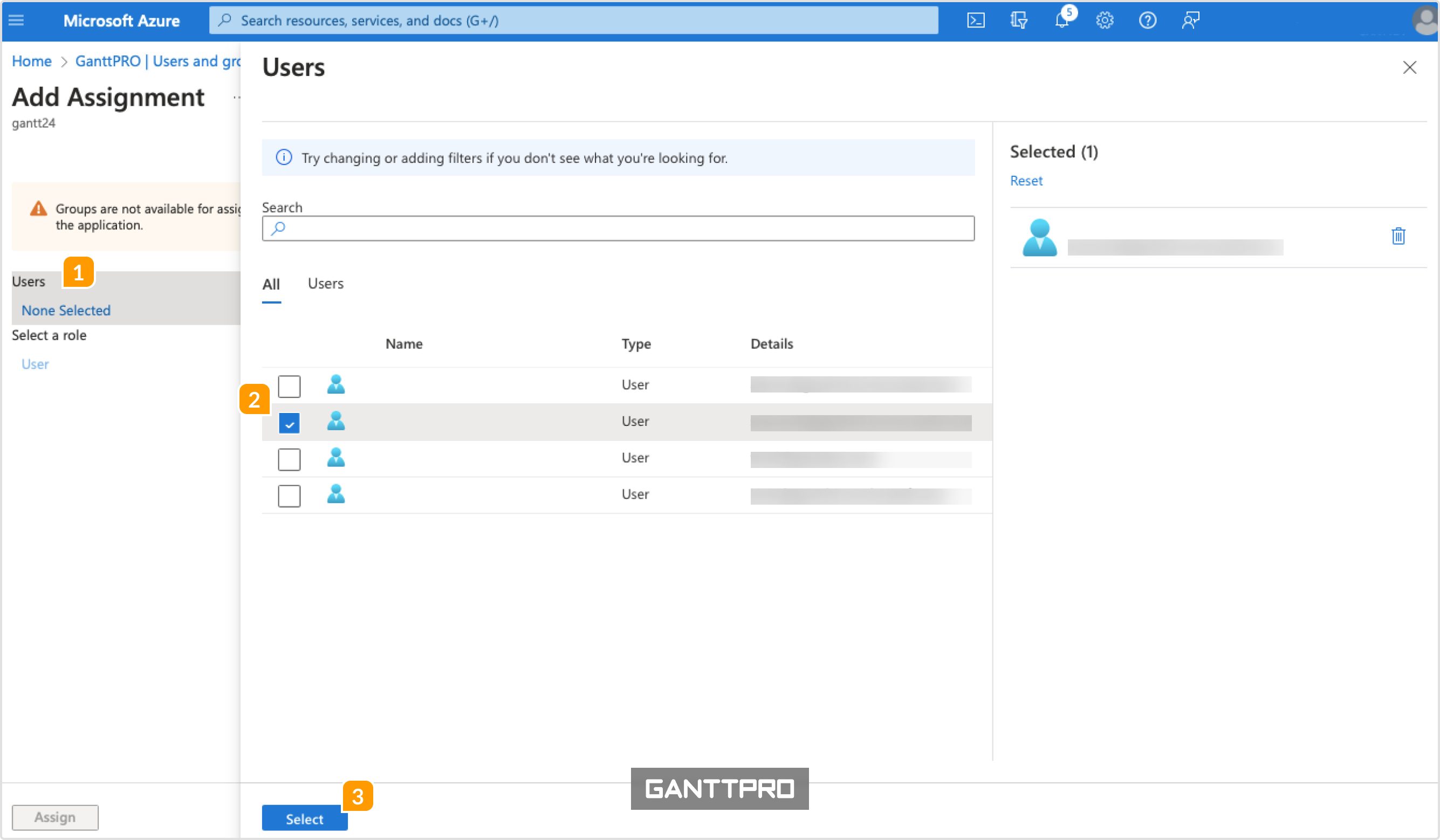The width and height of the screenshot is (1440, 840).
Task: Click the Assign button
Action: pyautogui.click(x=55, y=817)
